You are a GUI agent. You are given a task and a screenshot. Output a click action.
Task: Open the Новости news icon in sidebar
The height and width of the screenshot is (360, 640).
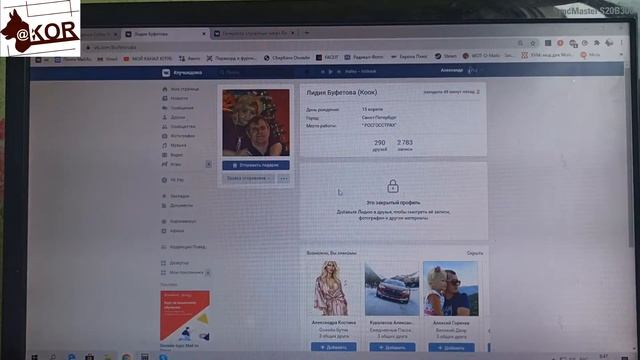pyautogui.click(x=164, y=98)
